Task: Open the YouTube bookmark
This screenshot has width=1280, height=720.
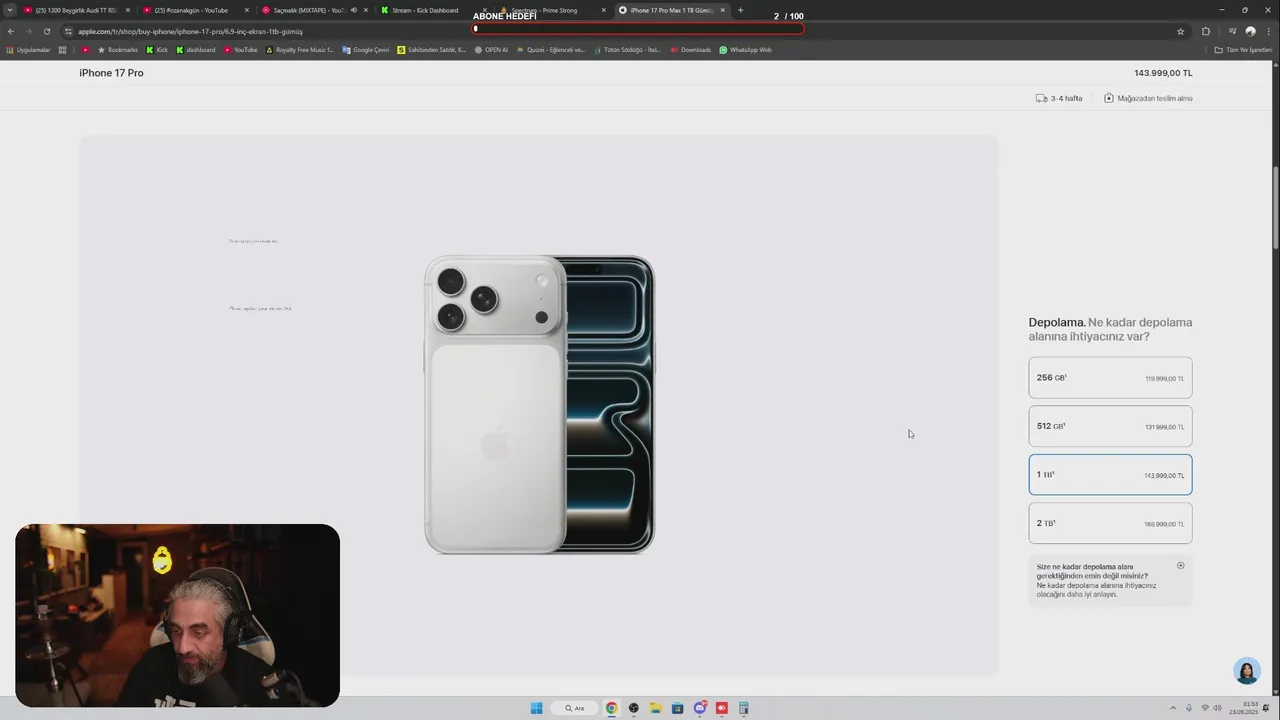Action: (x=241, y=50)
